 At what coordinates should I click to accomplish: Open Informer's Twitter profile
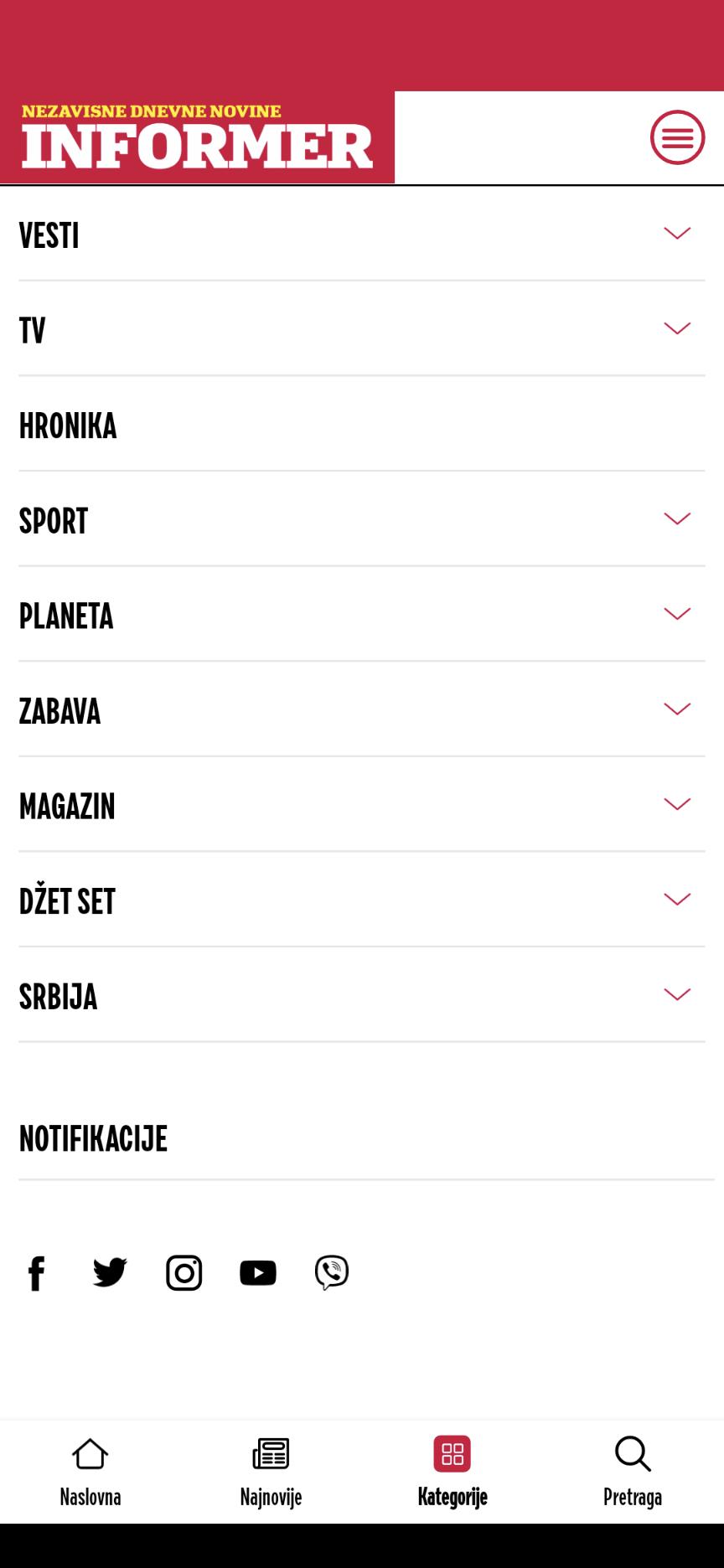point(110,1273)
